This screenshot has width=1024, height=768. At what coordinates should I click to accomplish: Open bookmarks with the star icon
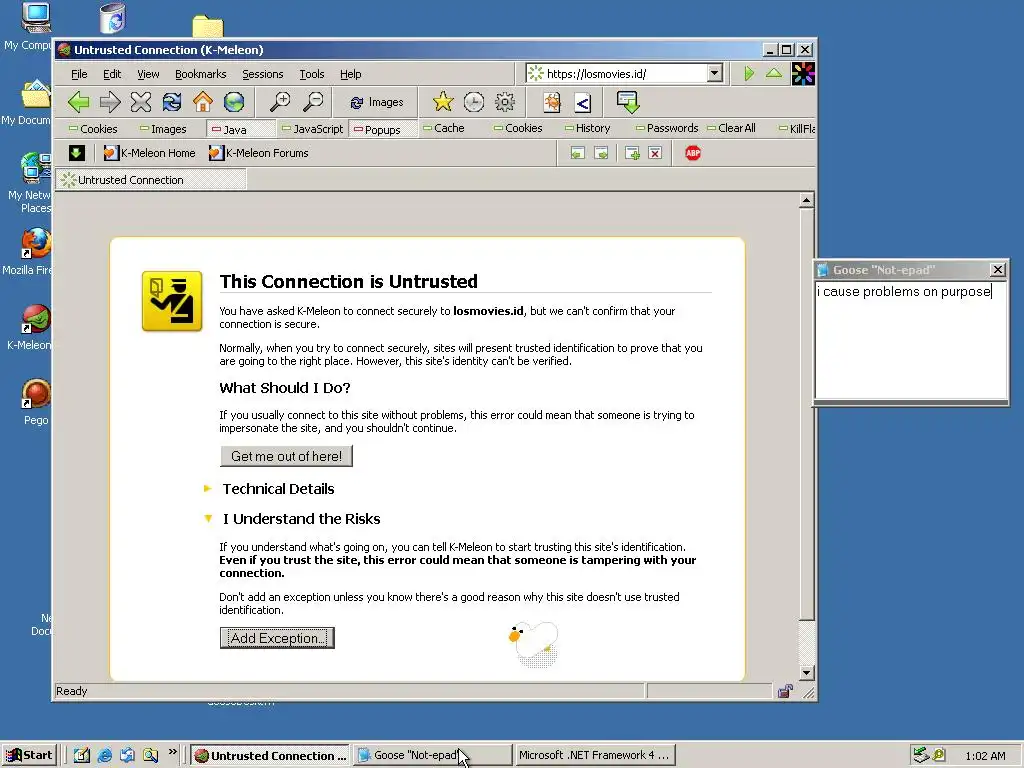point(443,102)
